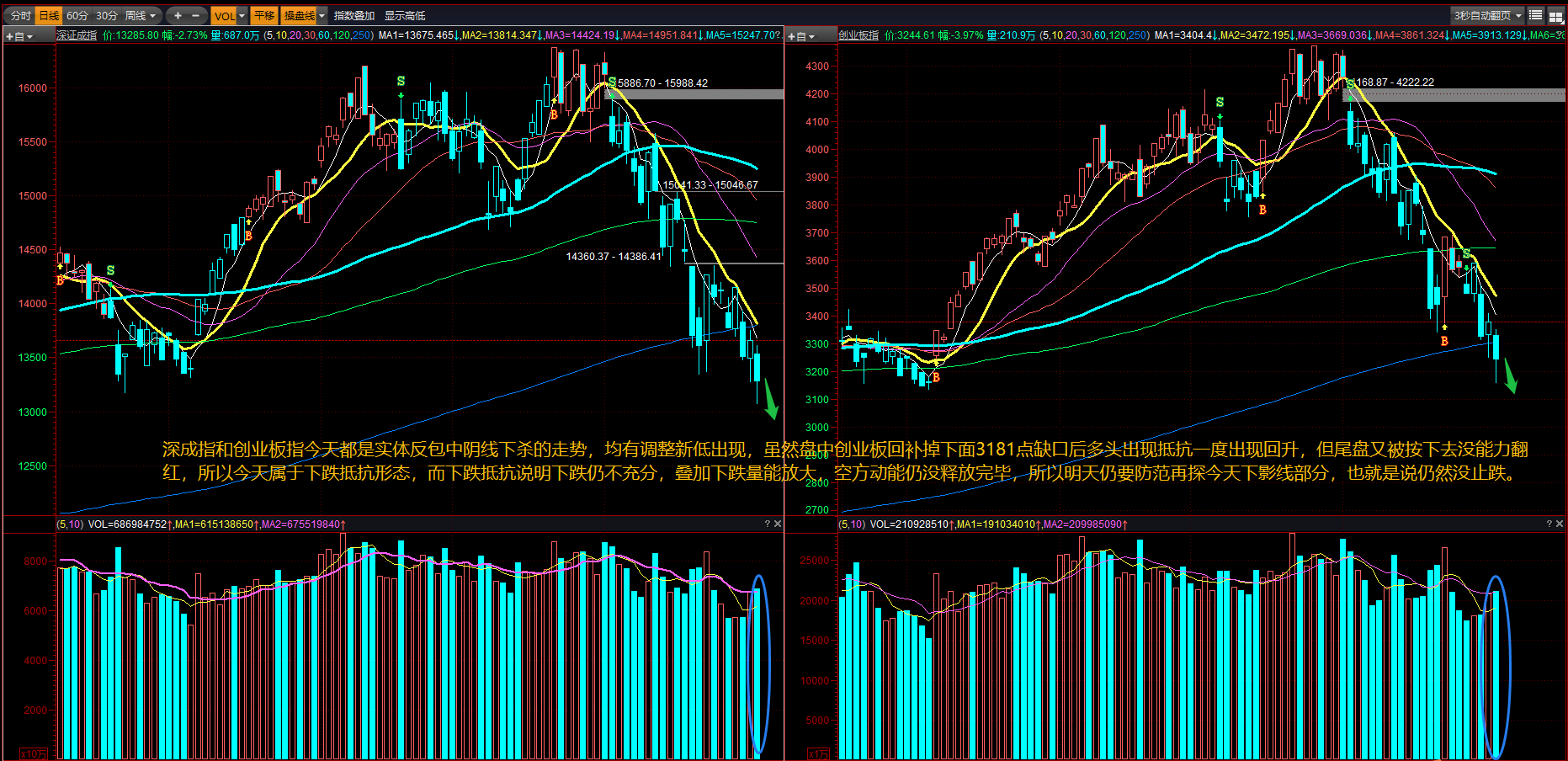Switch to the 60分 period
Image resolution: width=1568 pixels, height=761 pixels.
click(77, 15)
